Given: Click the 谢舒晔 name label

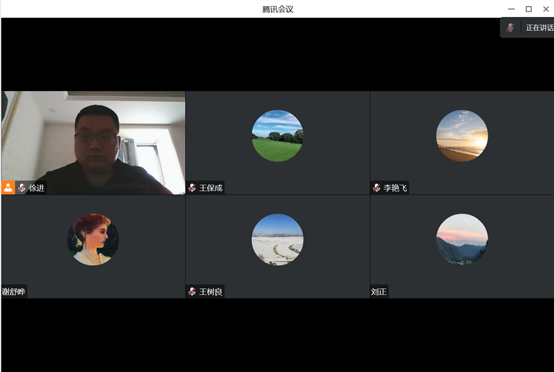Looking at the screenshot, I should [13, 291].
